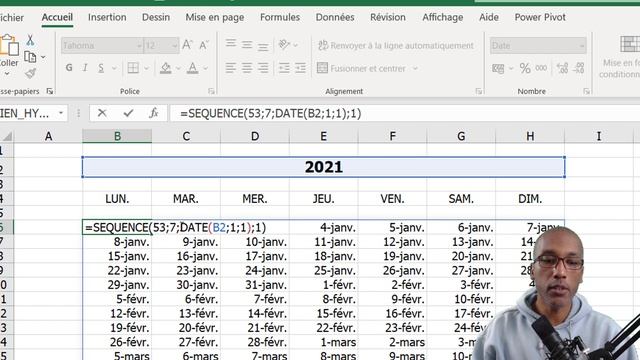Click the accounting number format icon
The height and width of the screenshot is (360, 640).
[498, 69]
